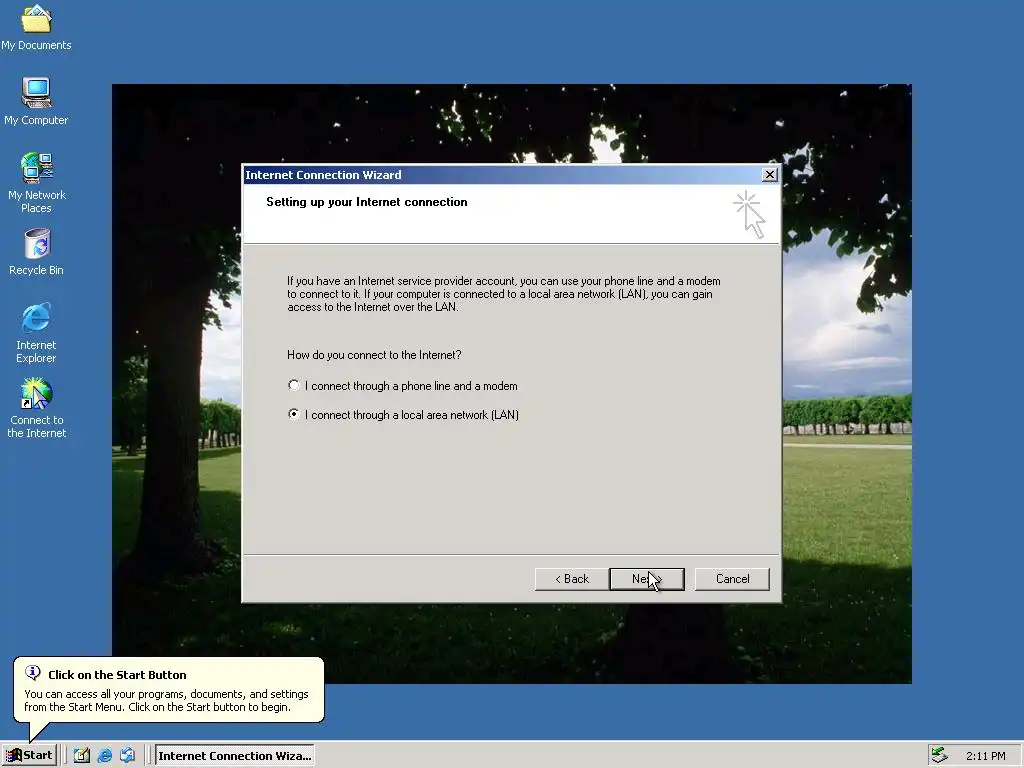Go to previous wizard page with Back
The height and width of the screenshot is (768, 1024).
tap(572, 579)
